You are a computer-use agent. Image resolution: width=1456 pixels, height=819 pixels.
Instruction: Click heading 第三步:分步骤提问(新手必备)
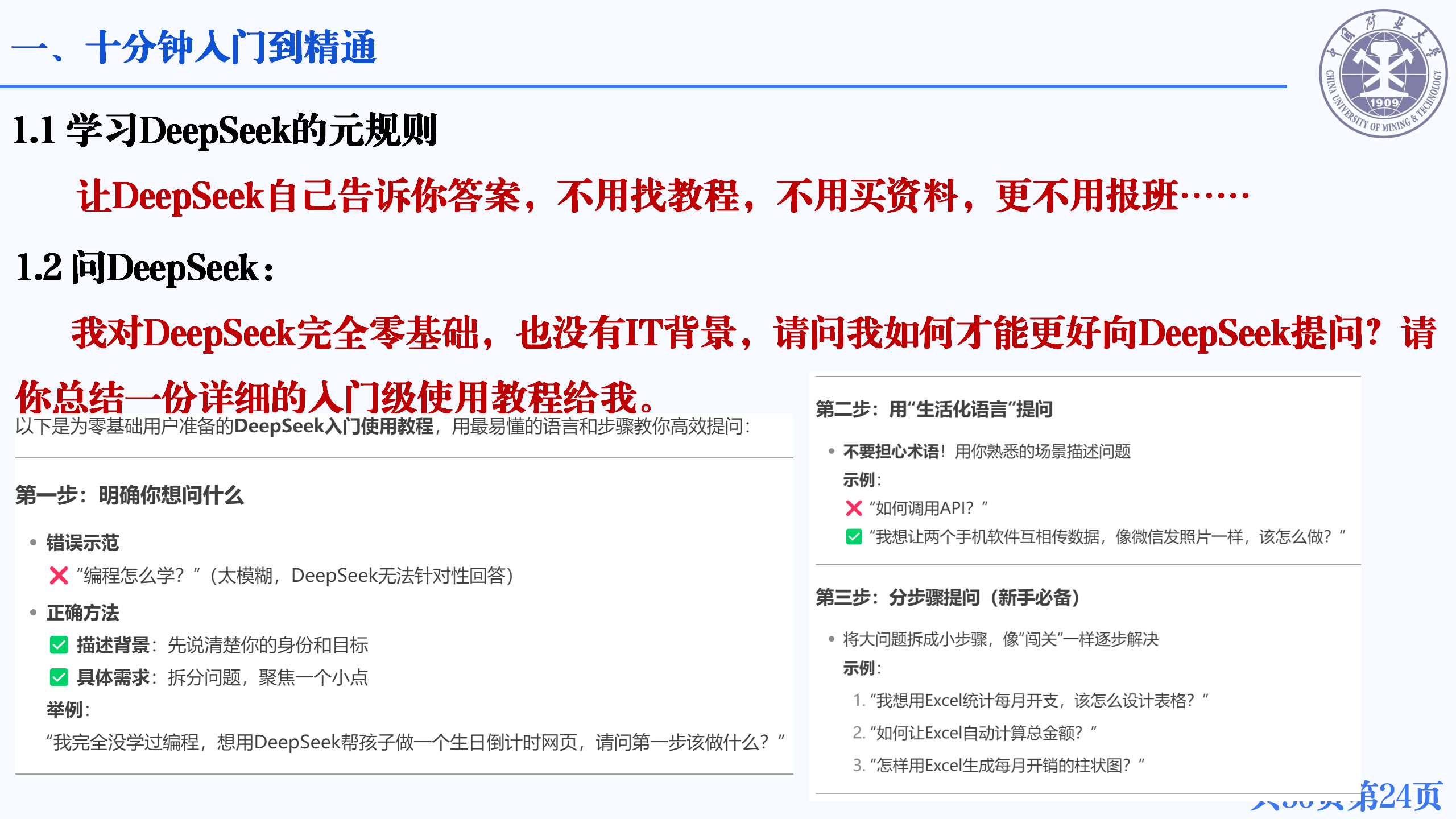(948, 597)
